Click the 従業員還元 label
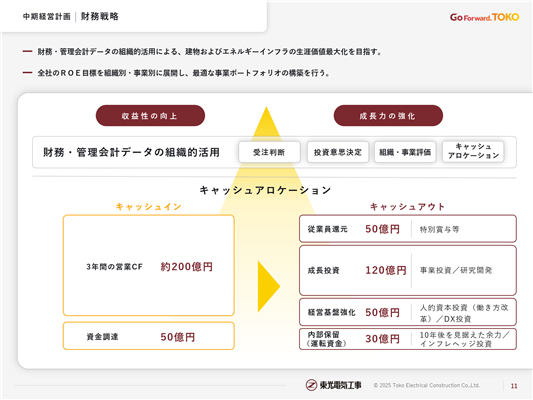Screen dimensions: 533x400 click(x=327, y=229)
